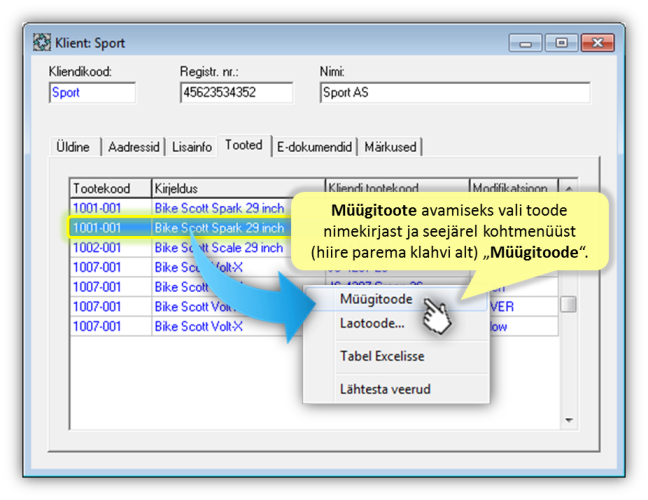Switch to the Aadressid tab
This screenshot has height=500, width=648.
[133, 147]
